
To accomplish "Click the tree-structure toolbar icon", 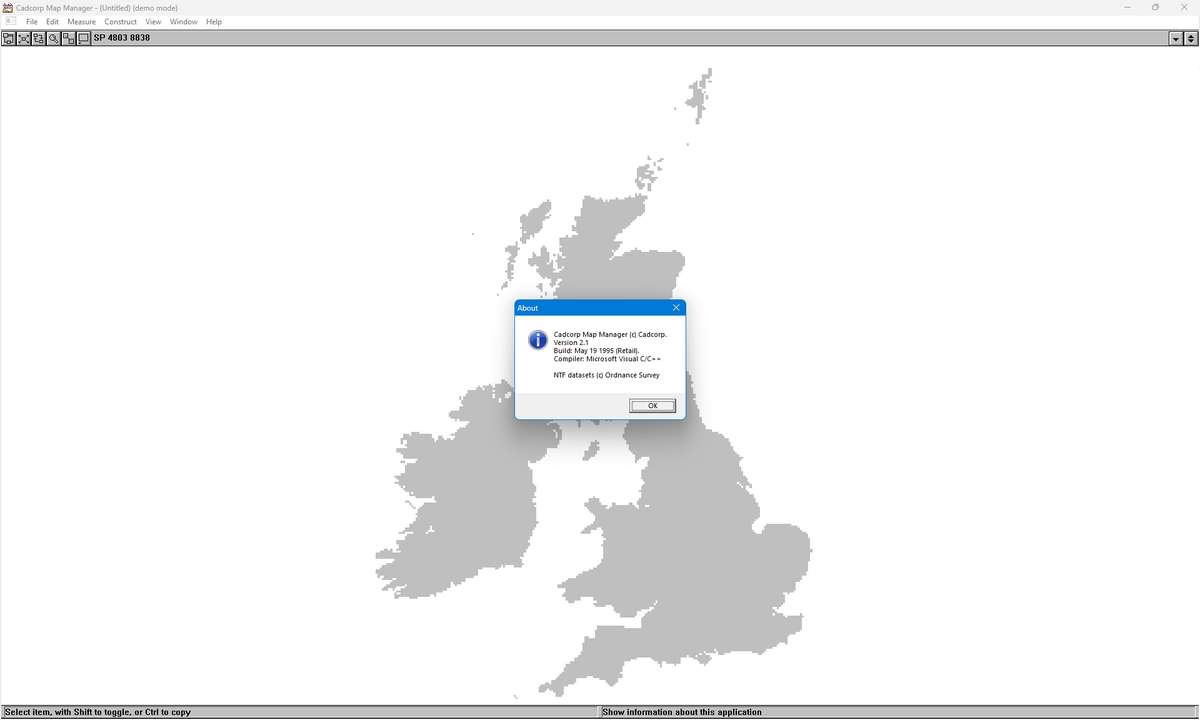I will (39, 38).
